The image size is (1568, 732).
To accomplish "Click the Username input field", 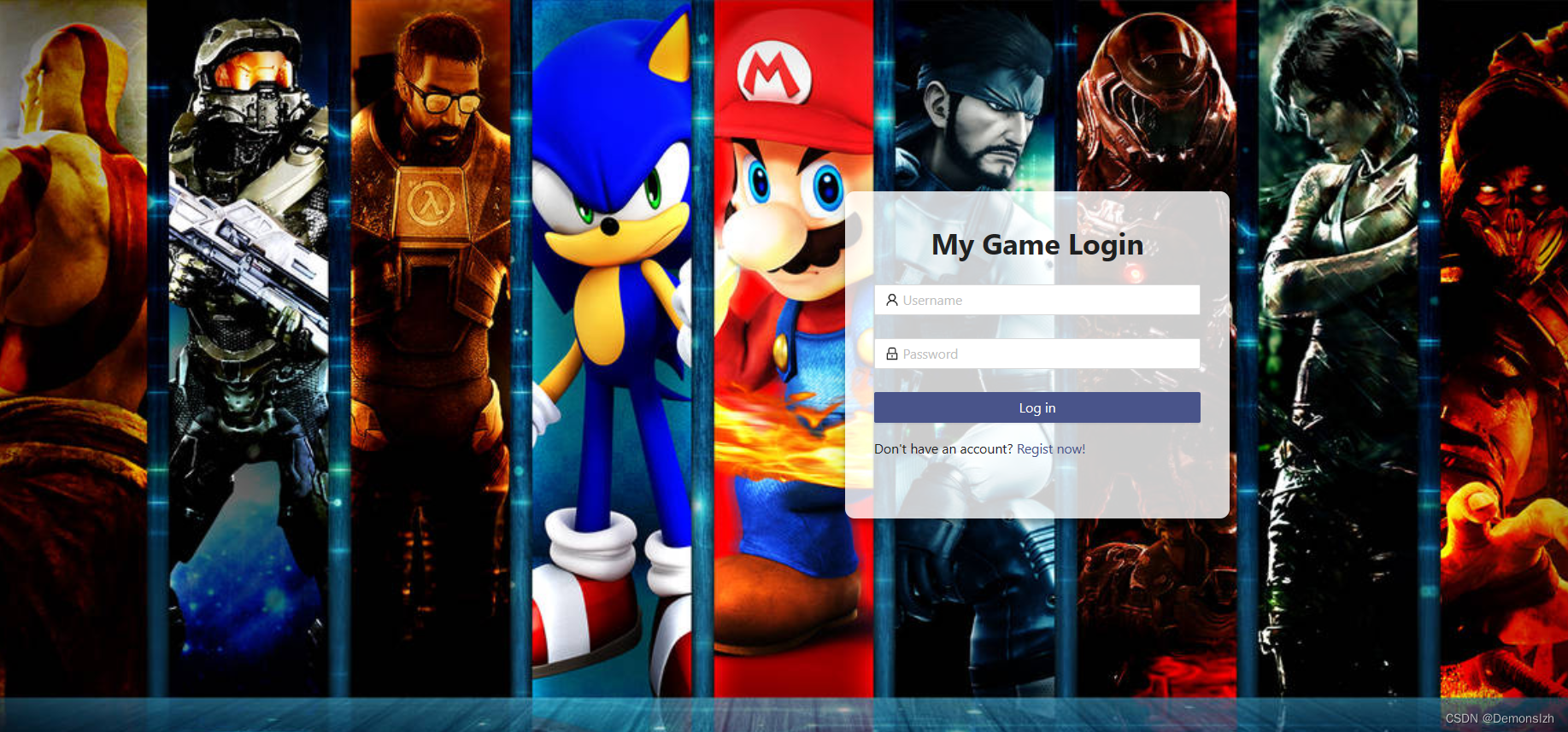I will pyautogui.click(x=1037, y=300).
